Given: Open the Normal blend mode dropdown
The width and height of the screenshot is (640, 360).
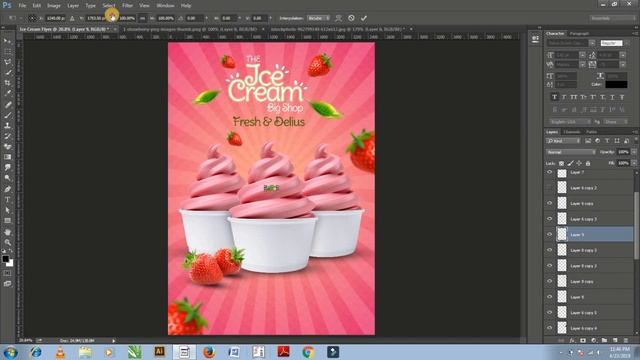Looking at the screenshot, I should (x=571, y=152).
